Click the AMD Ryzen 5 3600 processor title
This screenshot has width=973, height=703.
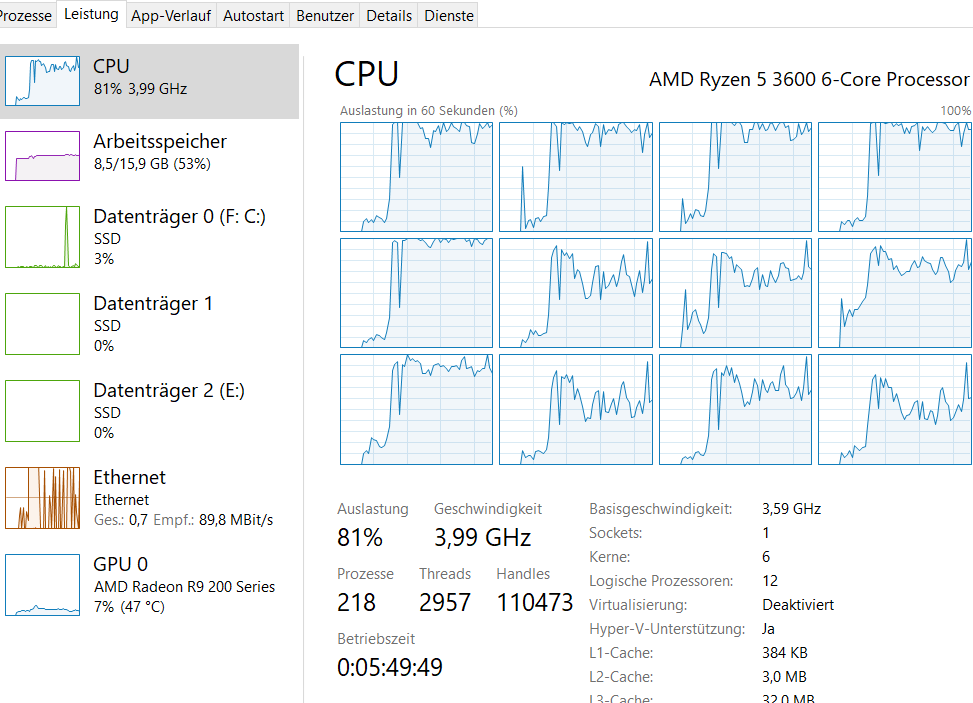point(808,79)
